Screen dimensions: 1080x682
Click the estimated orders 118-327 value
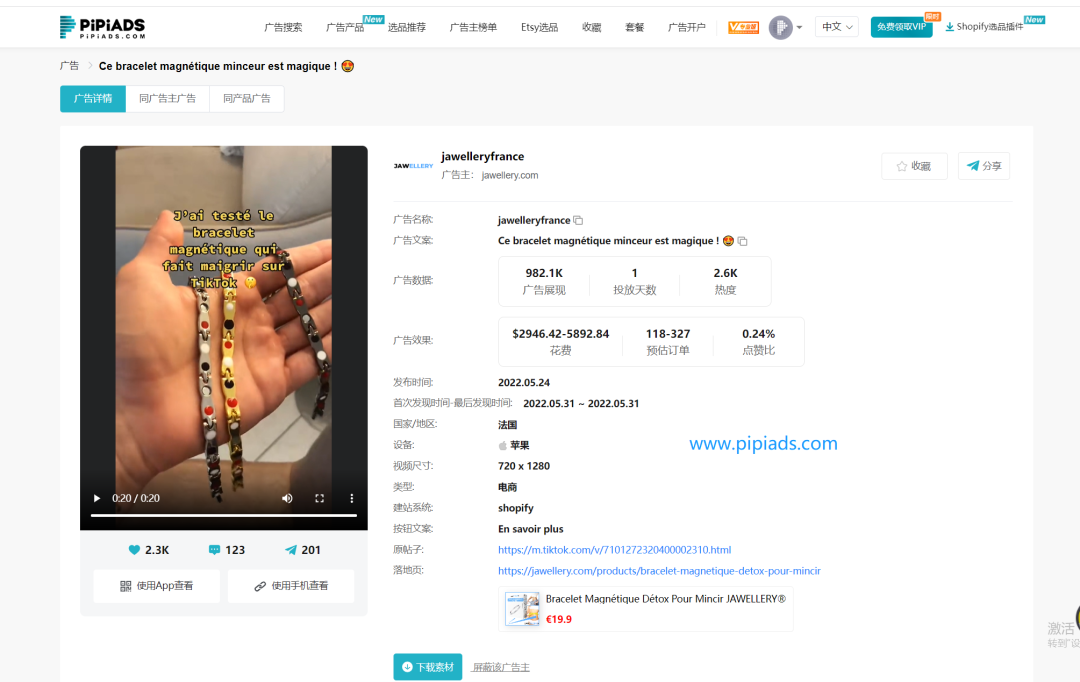pos(667,334)
